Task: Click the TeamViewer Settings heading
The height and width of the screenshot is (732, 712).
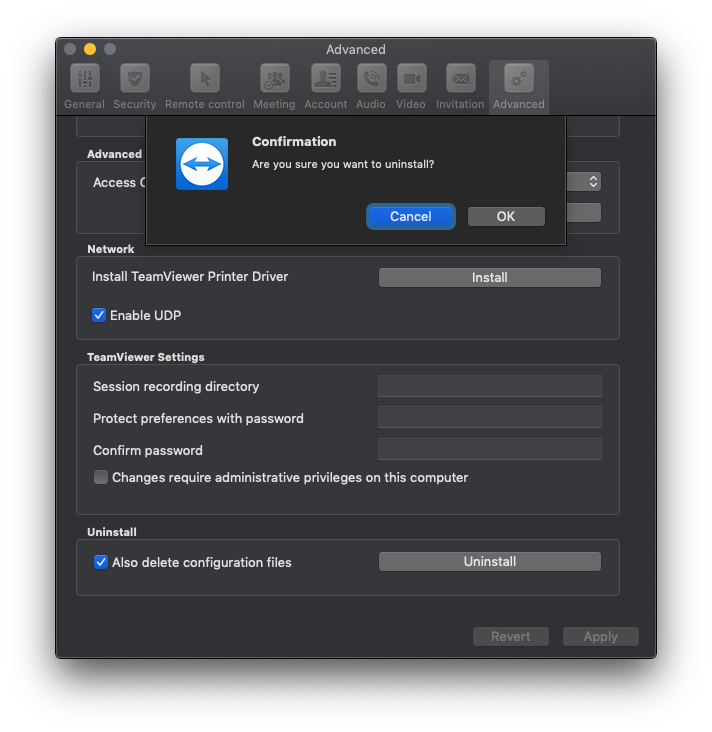Action: pos(146,357)
